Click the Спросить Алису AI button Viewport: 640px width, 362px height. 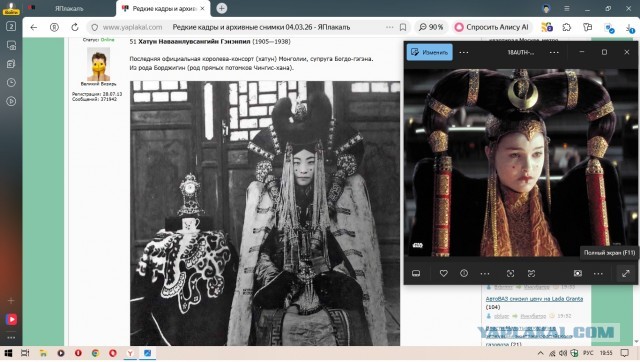(x=492, y=27)
